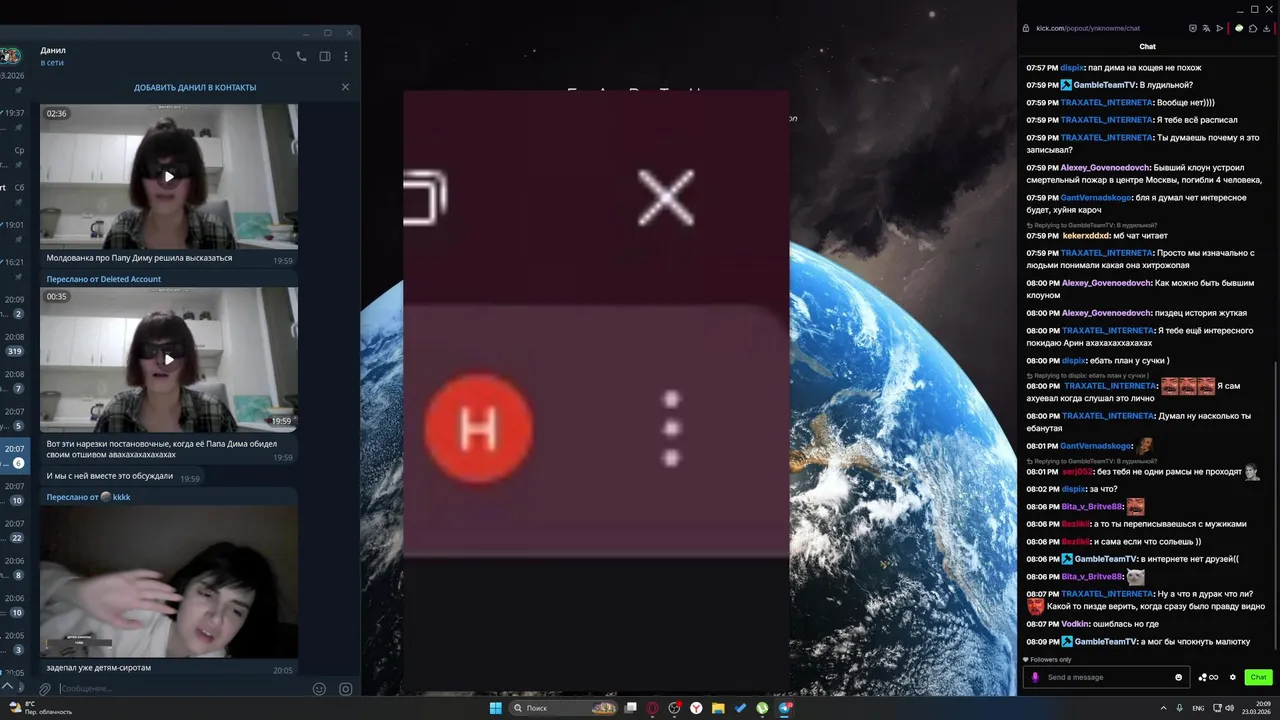Screen dimensions: 1280x720
Task: Open chat with 22 unread badge
Action: coord(17,538)
